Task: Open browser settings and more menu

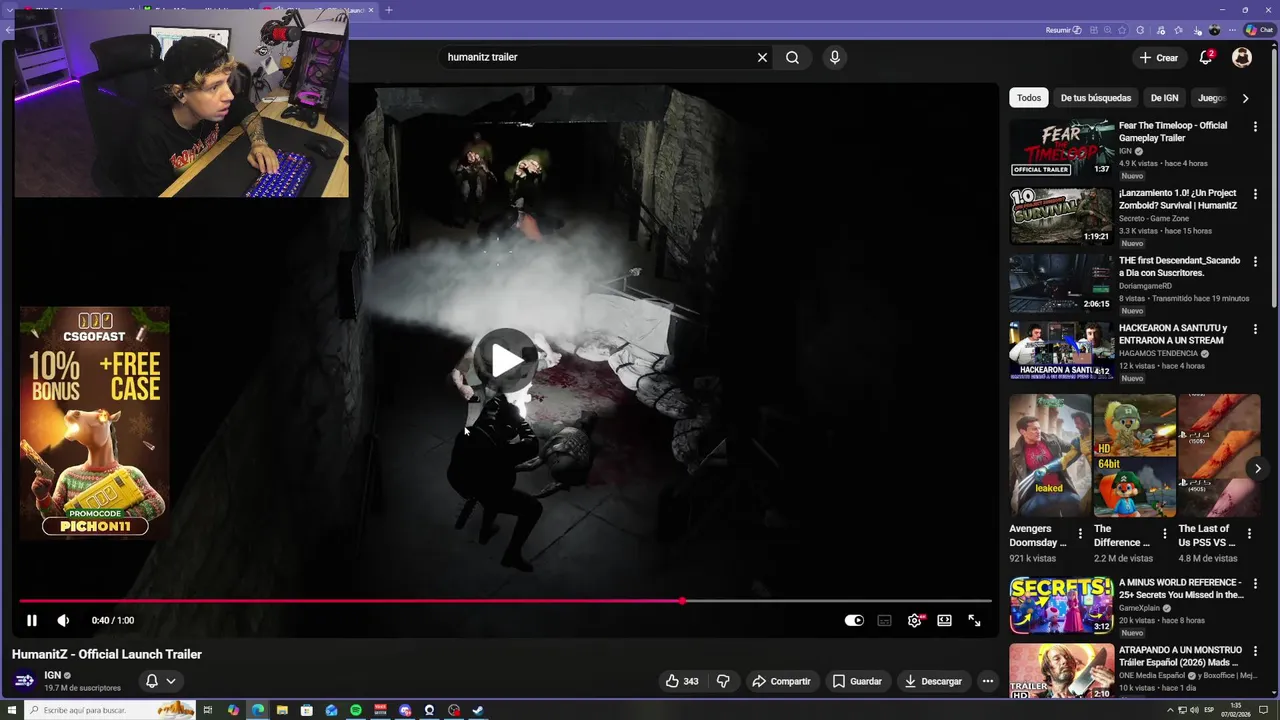Action: pos(1233,30)
